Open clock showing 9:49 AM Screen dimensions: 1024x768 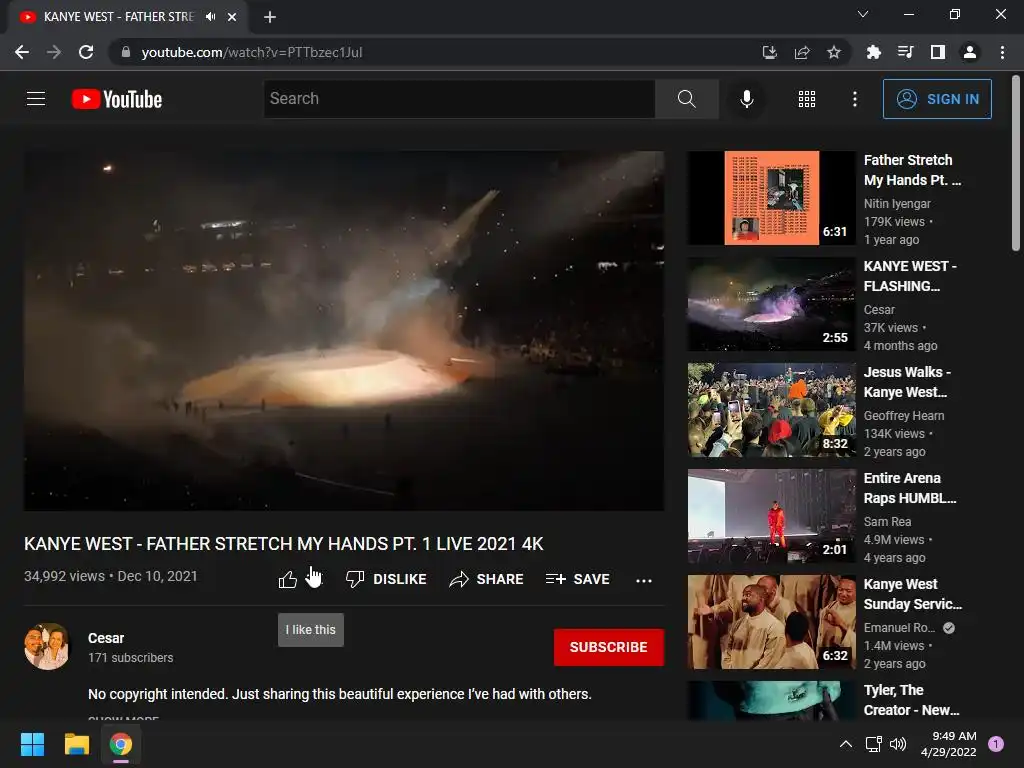pos(948,744)
